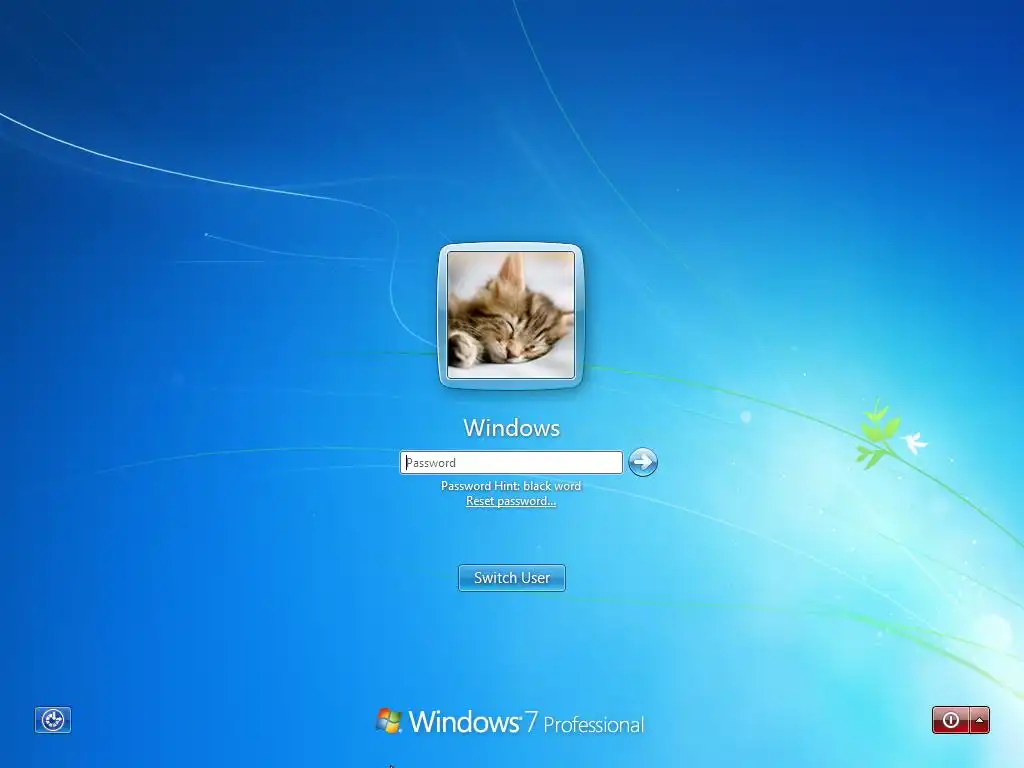The height and width of the screenshot is (768, 1024).
Task: Click the Windows account name label
Action: click(511, 428)
